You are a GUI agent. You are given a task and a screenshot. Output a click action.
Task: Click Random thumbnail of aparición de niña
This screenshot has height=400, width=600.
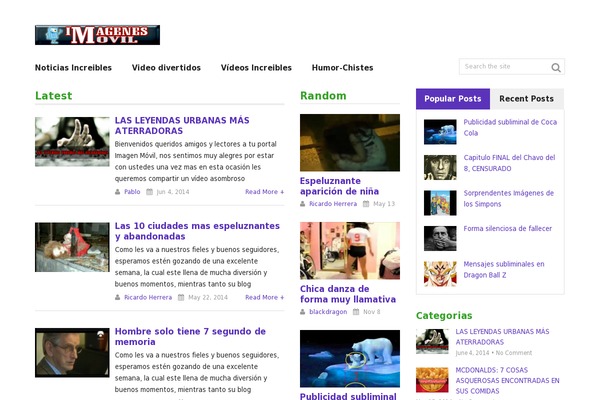point(350,142)
